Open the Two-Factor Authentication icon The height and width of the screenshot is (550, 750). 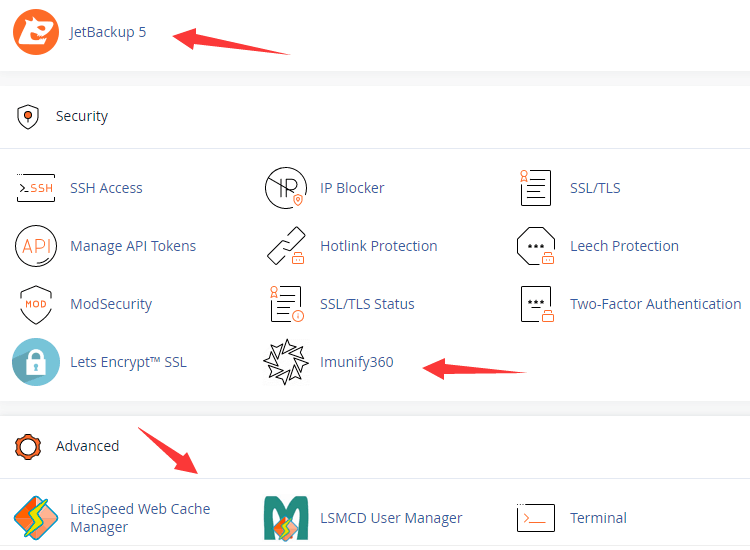(535, 304)
